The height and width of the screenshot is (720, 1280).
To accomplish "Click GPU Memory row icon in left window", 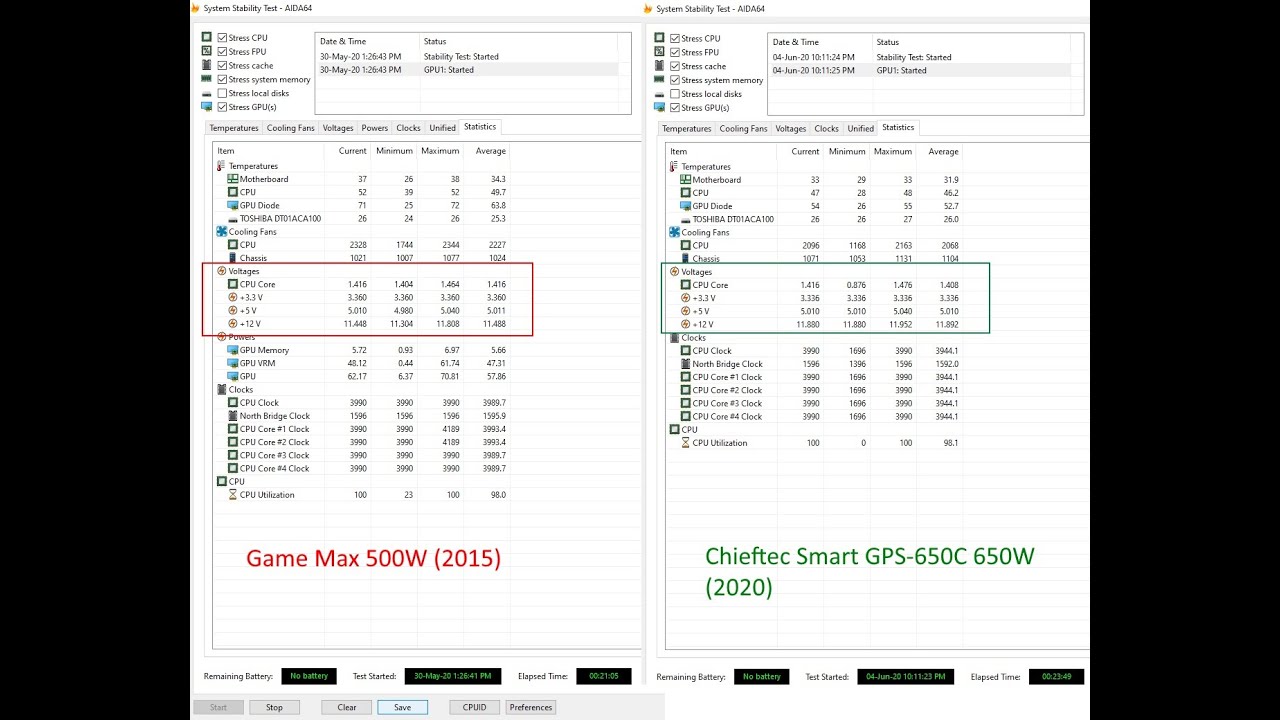I will (233, 350).
